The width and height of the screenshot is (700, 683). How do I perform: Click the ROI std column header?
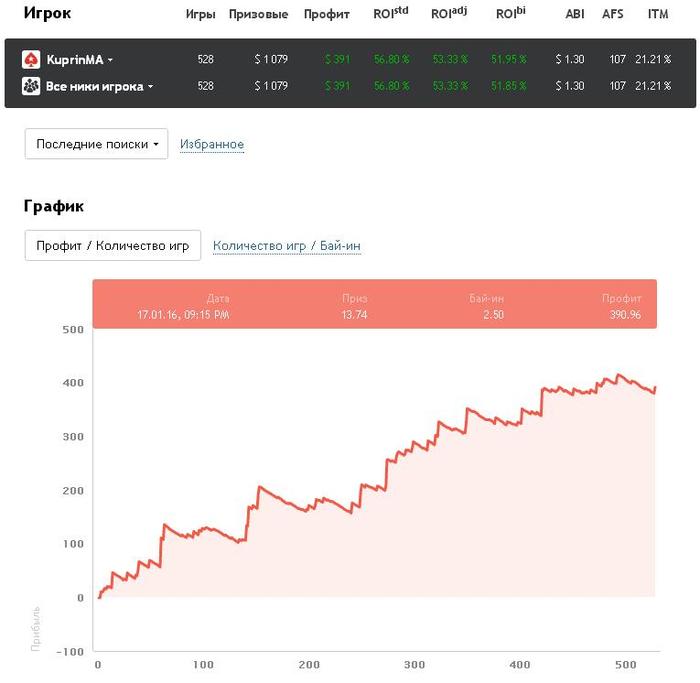click(x=391, y=14)
